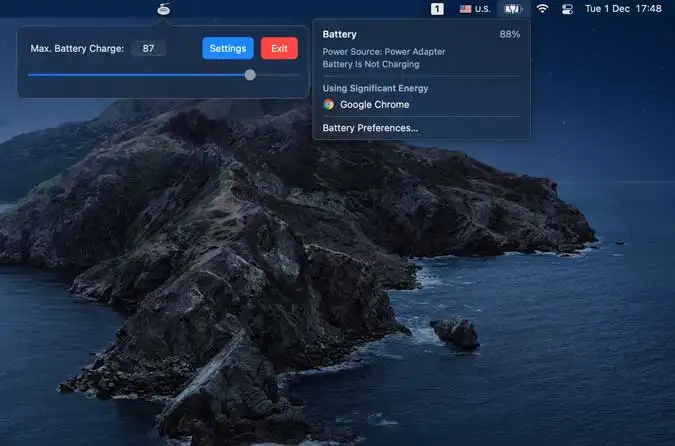
Task: Click the "Using Significant Energy" heading
Action: coord(375,88)
